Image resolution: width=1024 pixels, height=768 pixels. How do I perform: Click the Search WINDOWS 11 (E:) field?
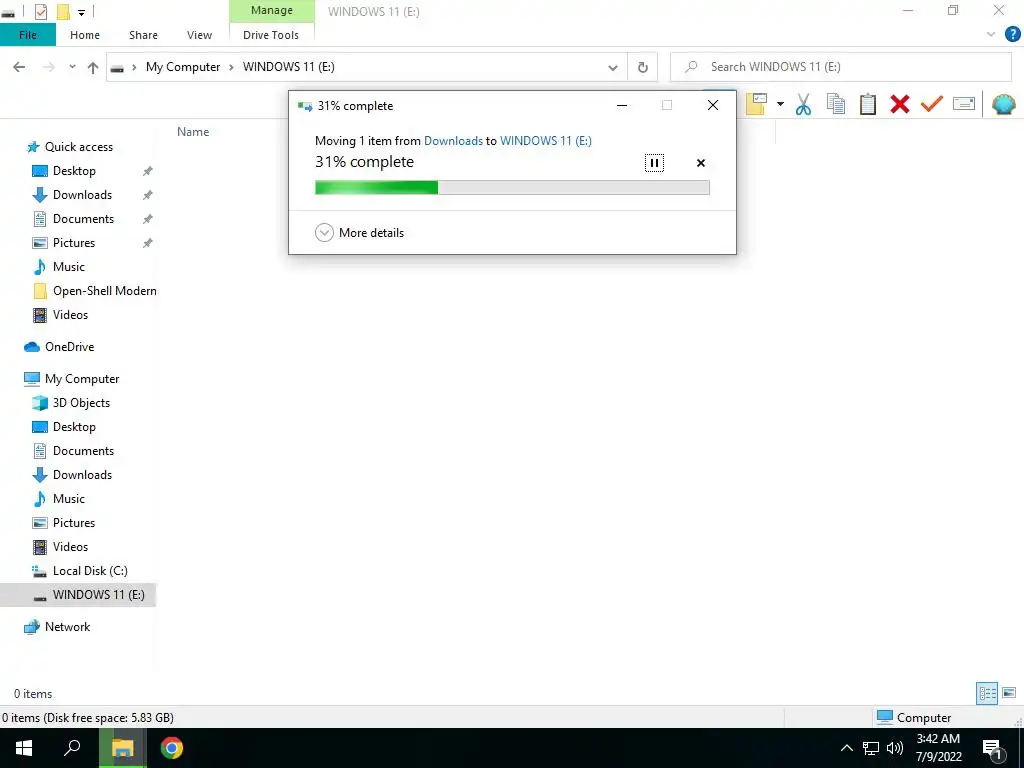point(840,67)
